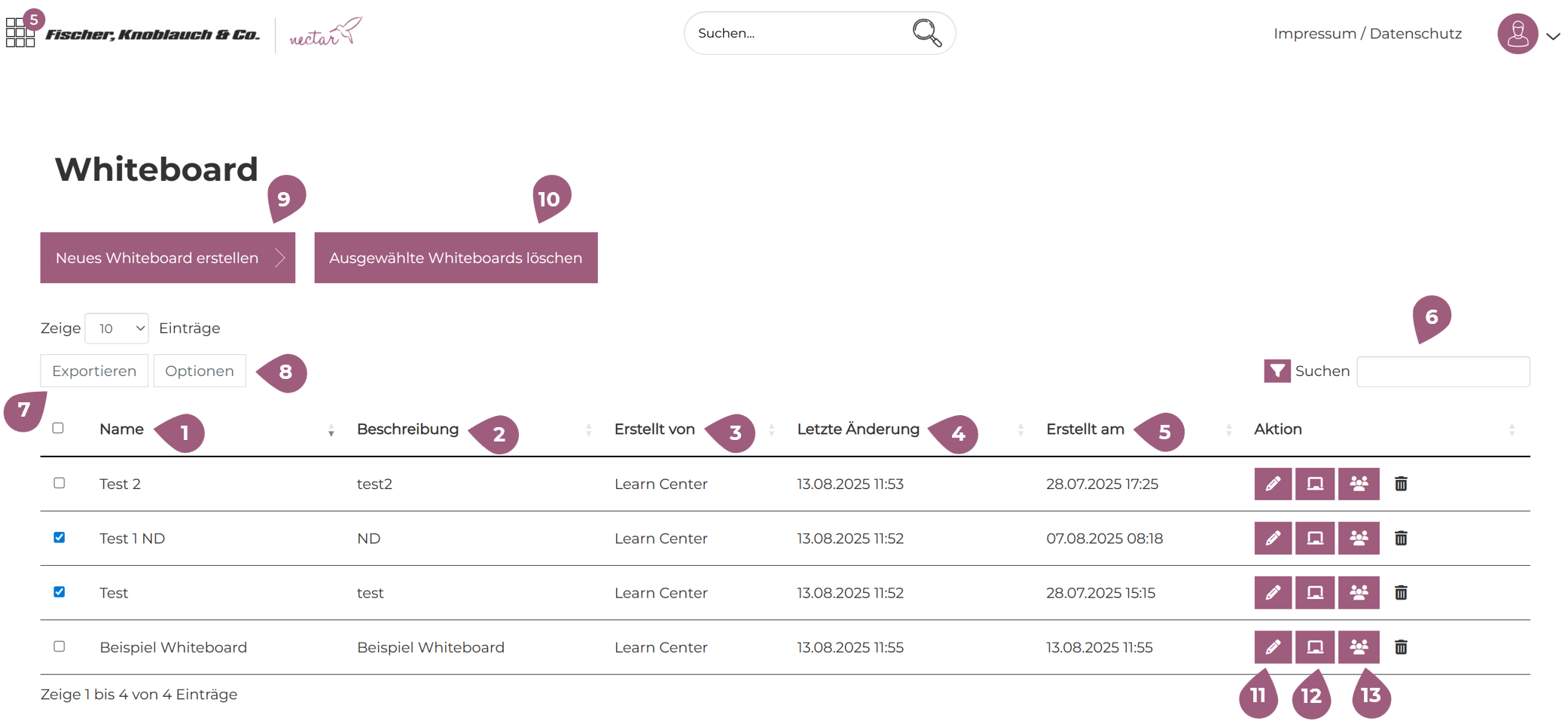Open the Optionen table options menu
1568x727 pixels.
pos(200,371)
